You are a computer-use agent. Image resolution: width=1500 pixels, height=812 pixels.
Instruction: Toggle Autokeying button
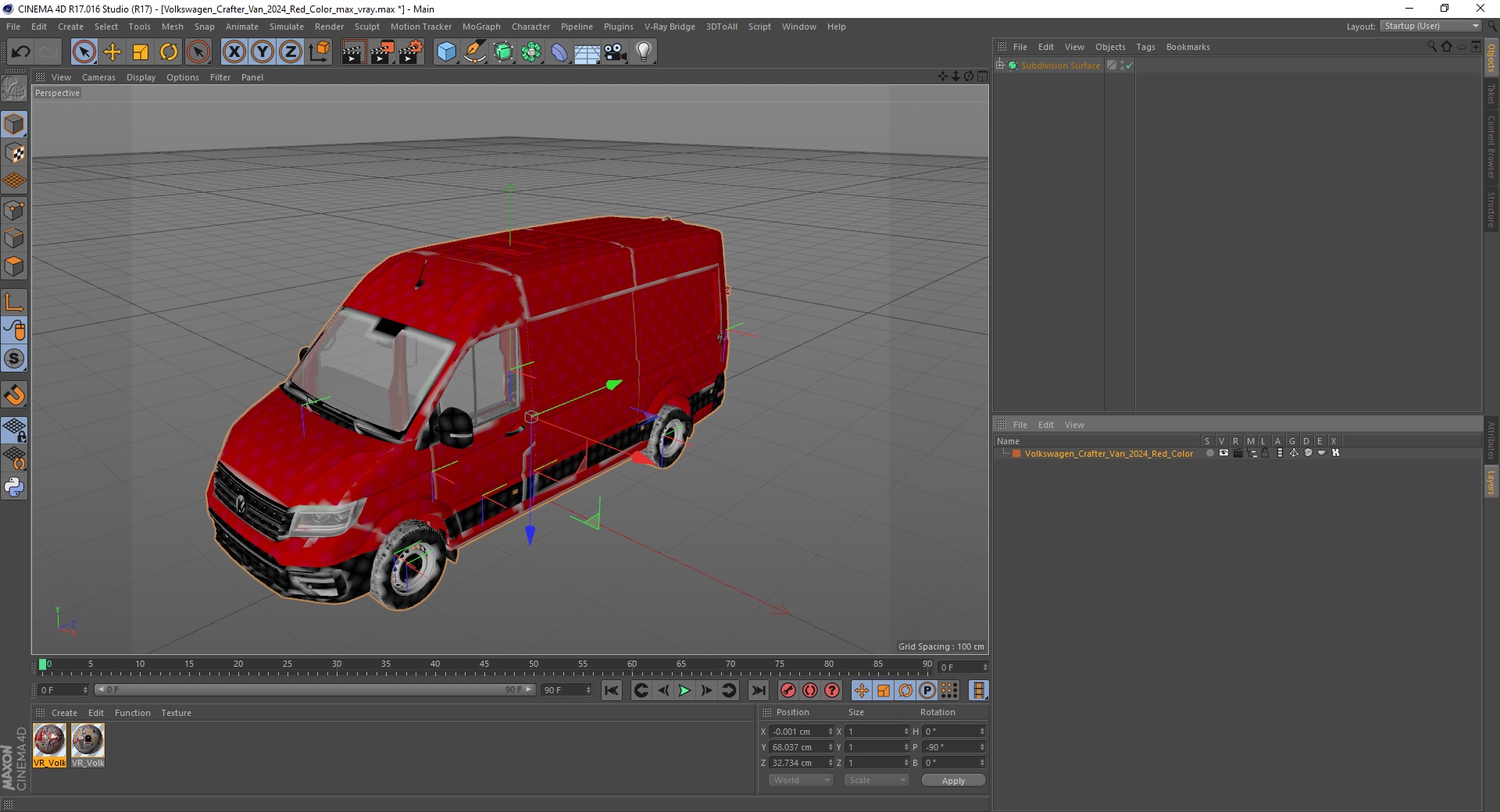pos(810,690)
